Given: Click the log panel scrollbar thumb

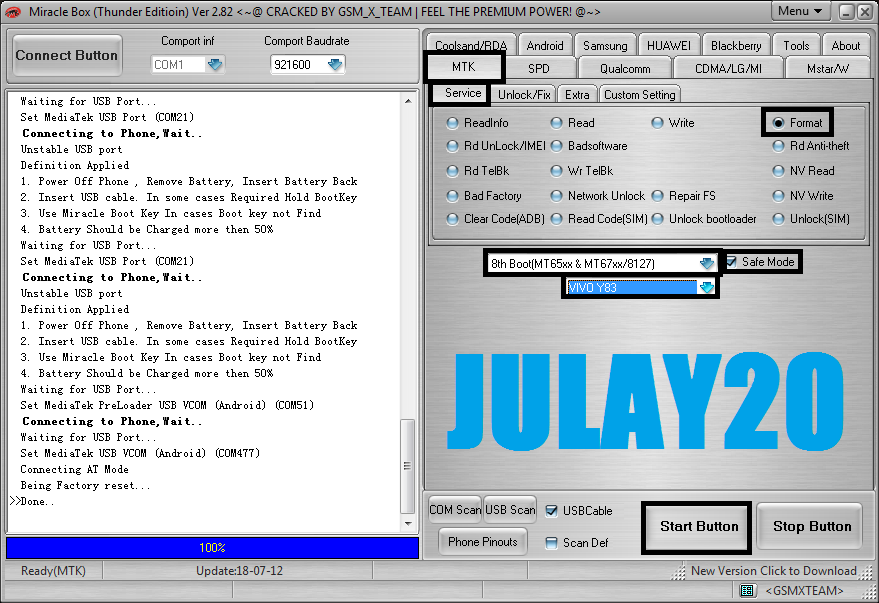Looking at the screenshot, I should [408, 466].
